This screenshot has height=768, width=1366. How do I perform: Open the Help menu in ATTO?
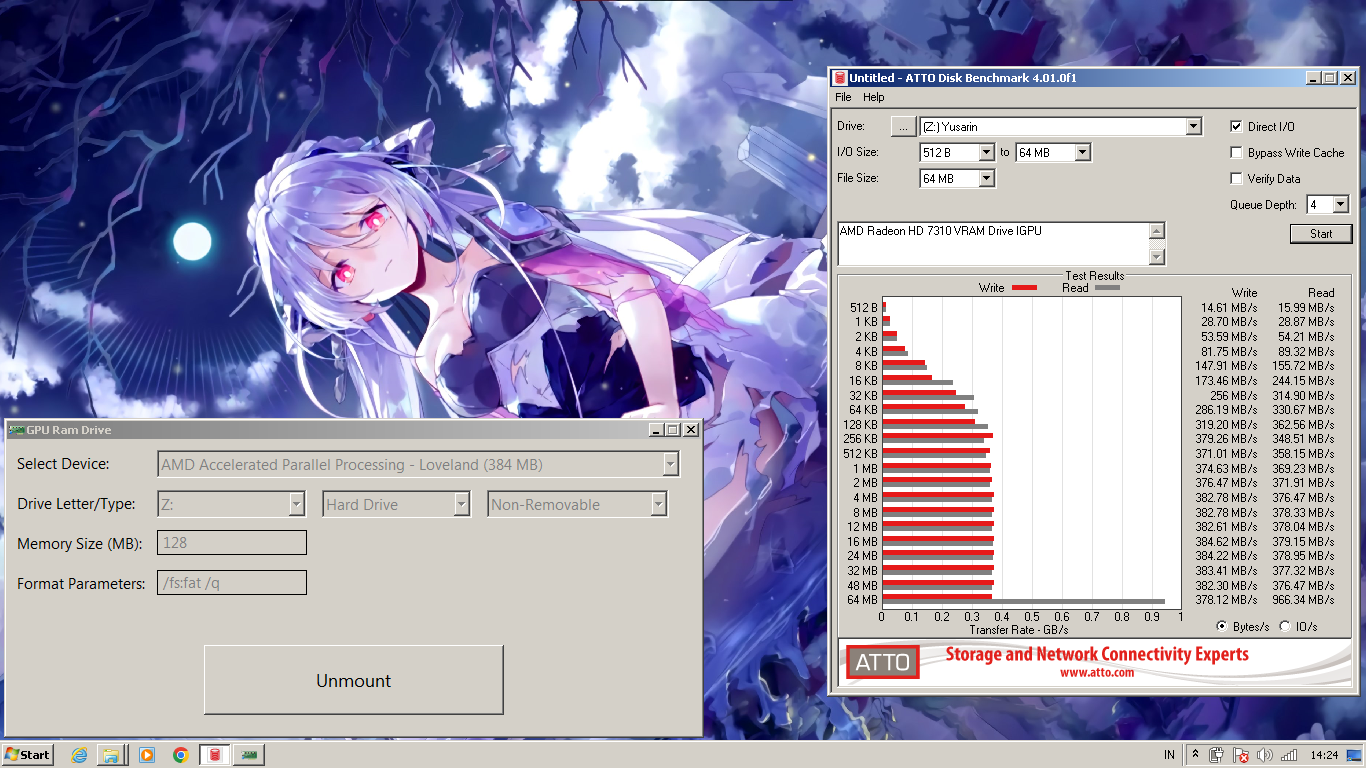(x=874, y=98)
